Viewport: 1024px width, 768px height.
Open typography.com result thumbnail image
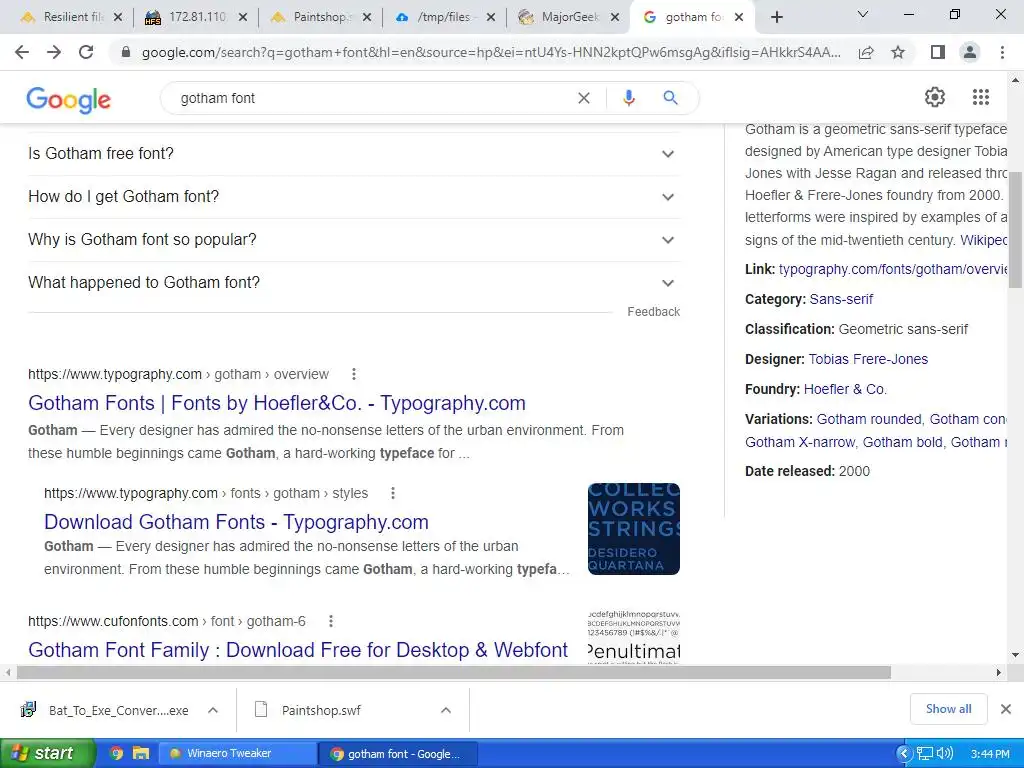click(633, 529)
